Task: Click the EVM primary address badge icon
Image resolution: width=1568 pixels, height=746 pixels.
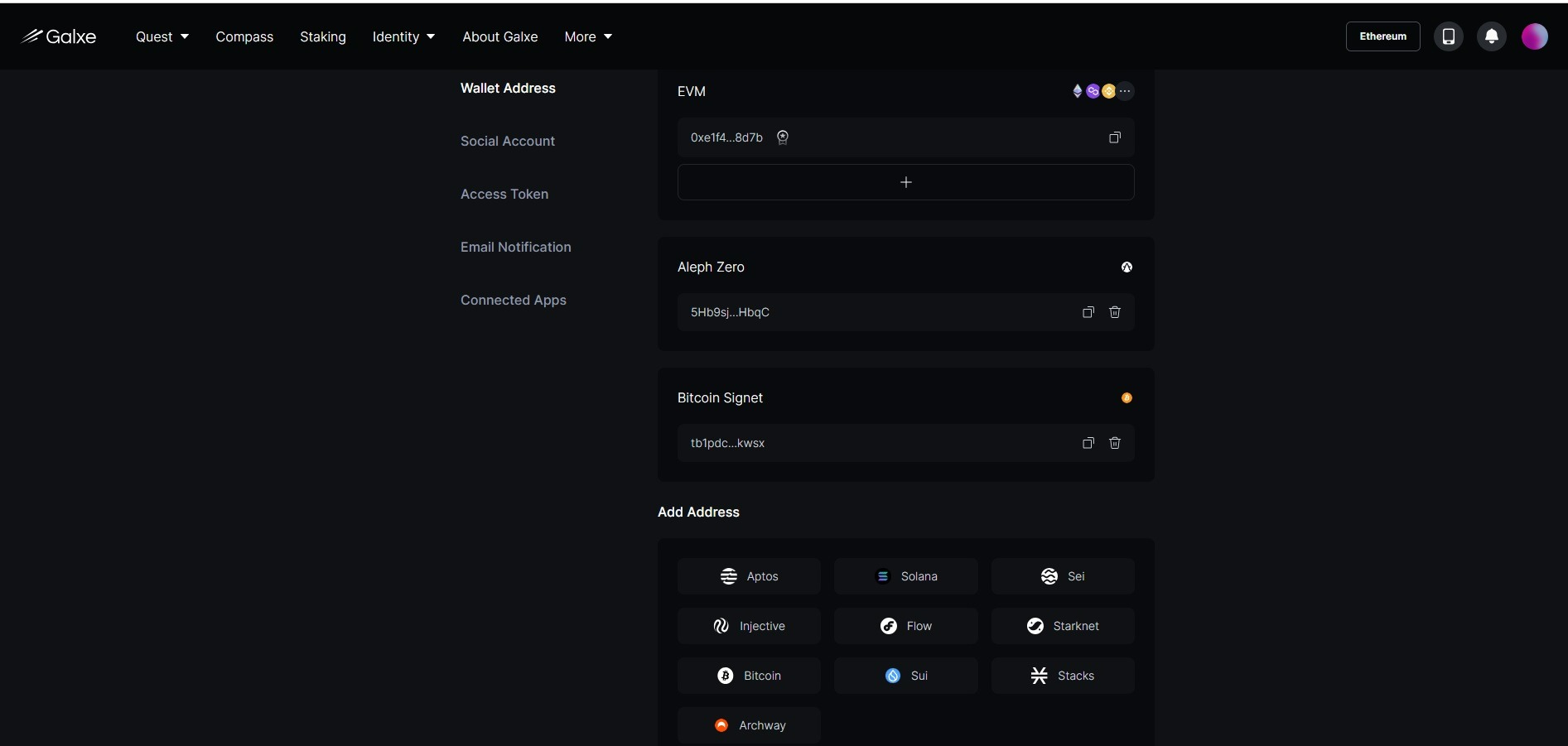Action: (783, 137)
